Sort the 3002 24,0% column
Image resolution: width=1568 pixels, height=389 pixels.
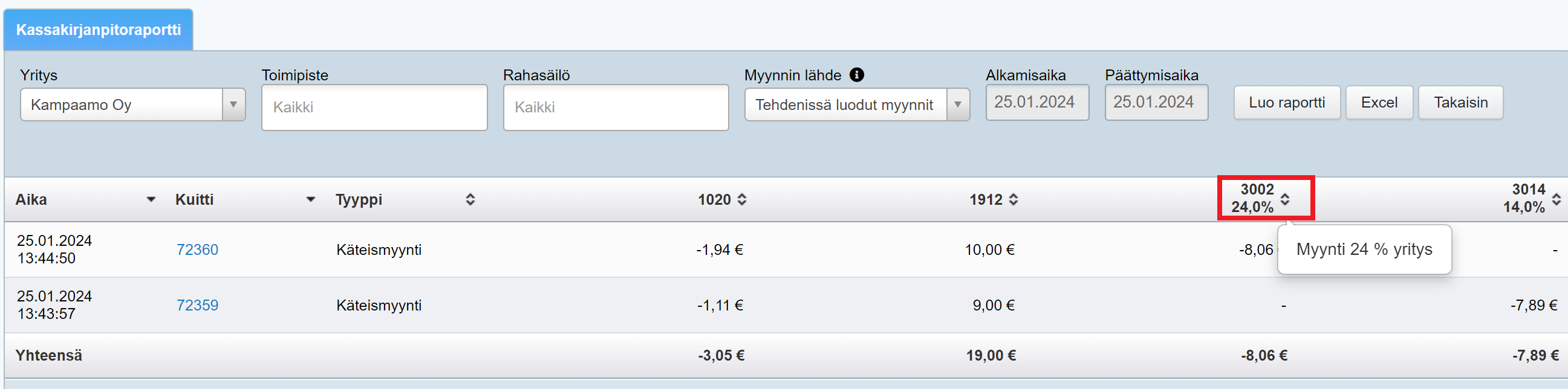point(1284,199)
